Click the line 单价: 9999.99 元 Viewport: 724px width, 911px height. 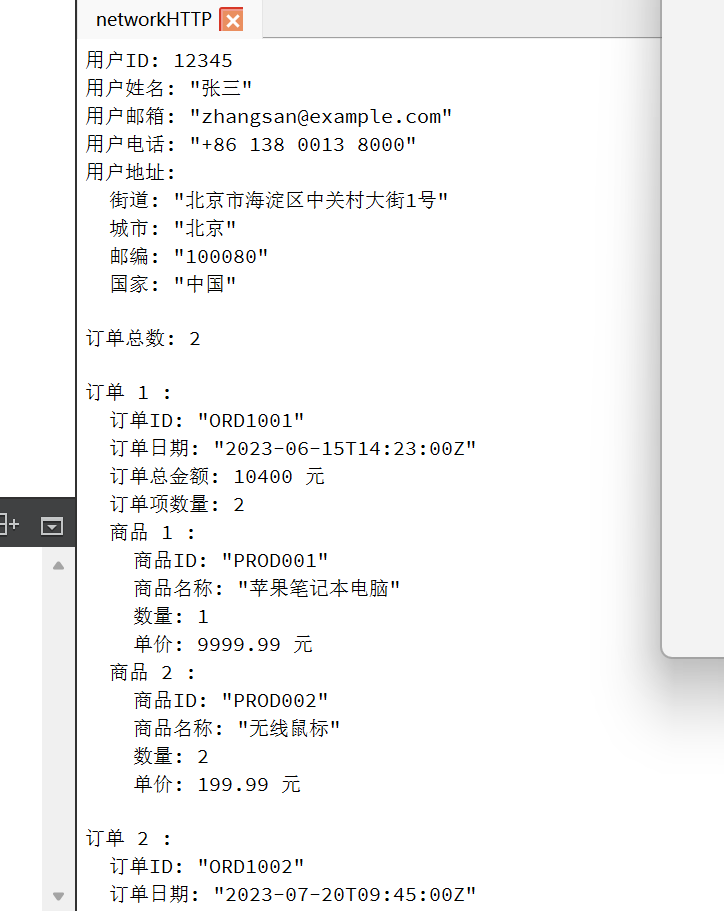[x=223, y=644]
